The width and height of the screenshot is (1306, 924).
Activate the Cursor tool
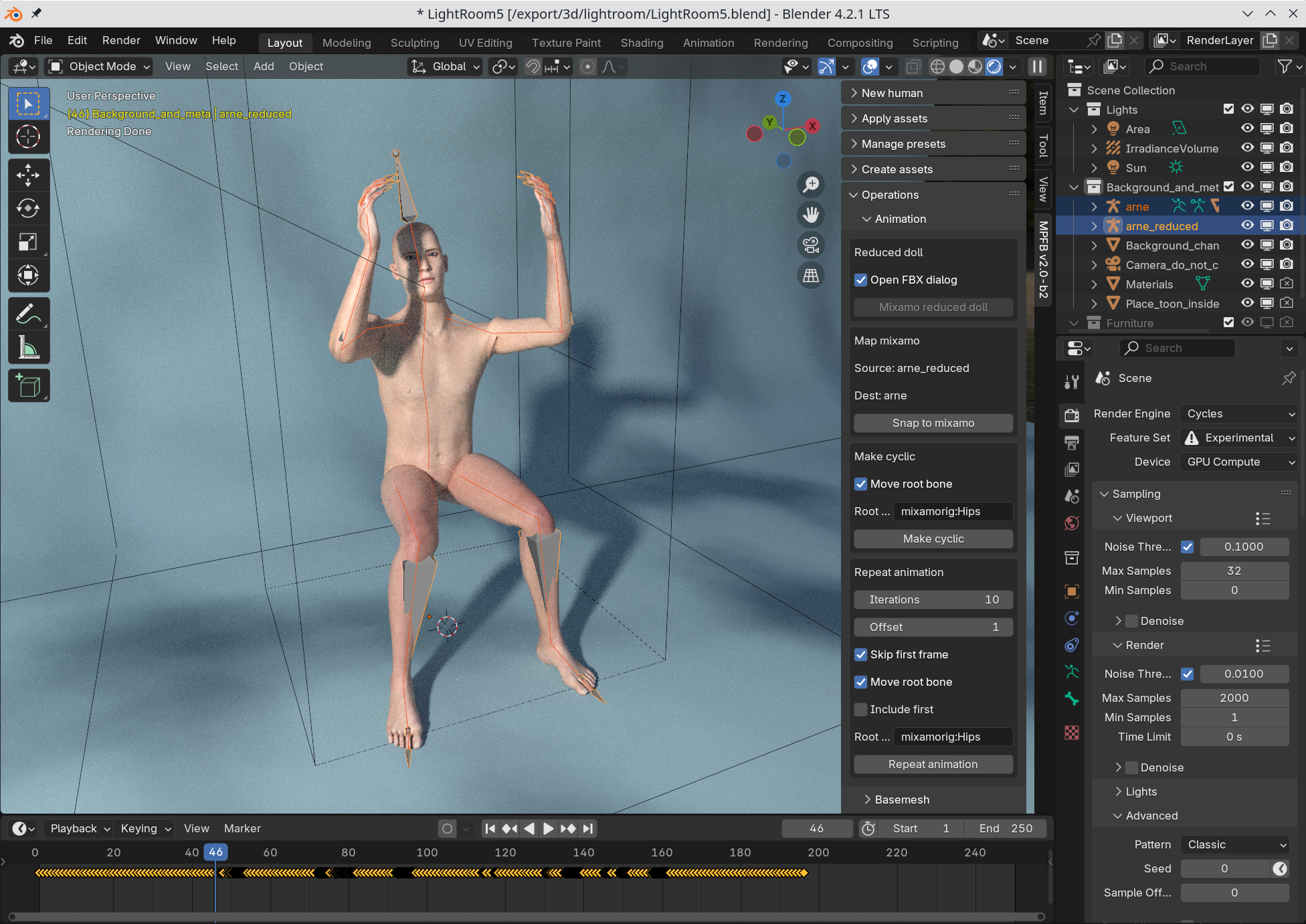coord(28,137)
